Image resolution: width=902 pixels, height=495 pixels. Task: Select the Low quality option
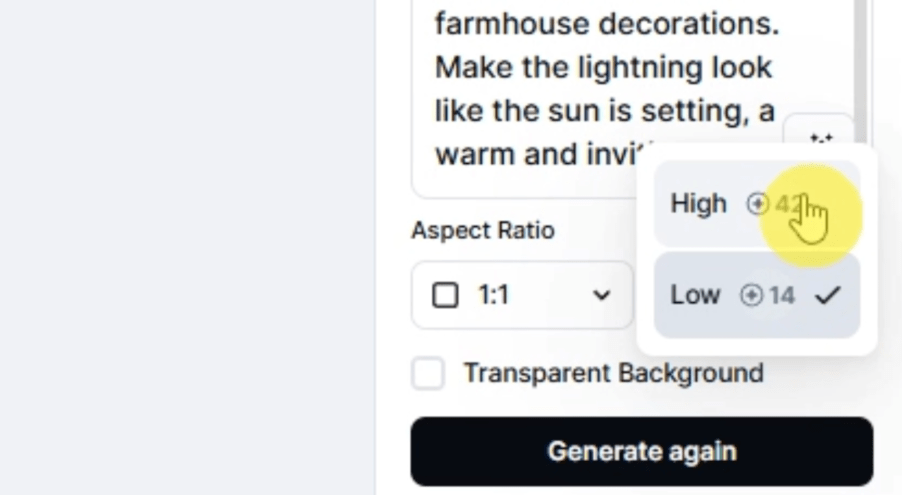pyautogui.click(x=695, y=295)
